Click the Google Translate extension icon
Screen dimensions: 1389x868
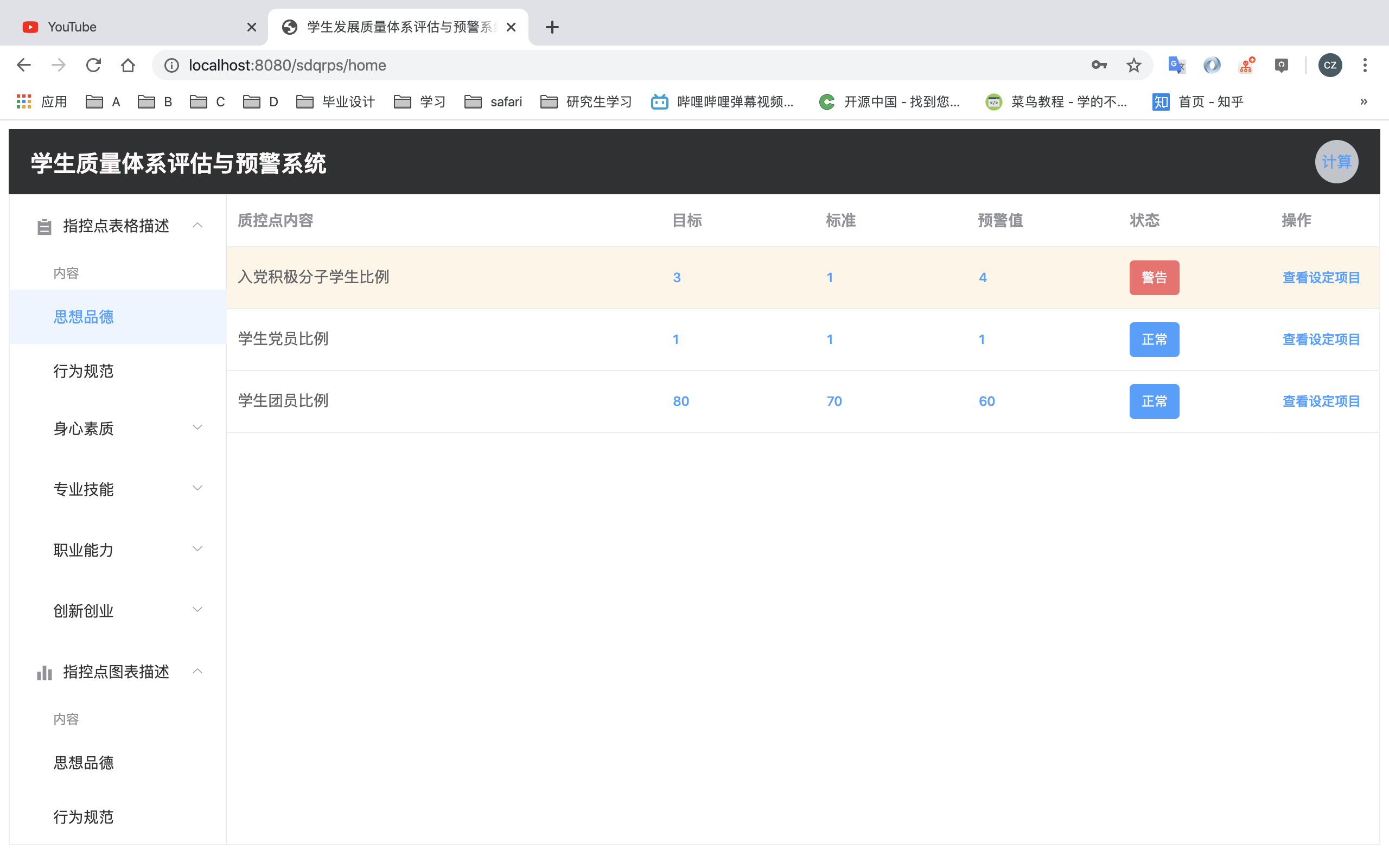tap(1176, 65)
